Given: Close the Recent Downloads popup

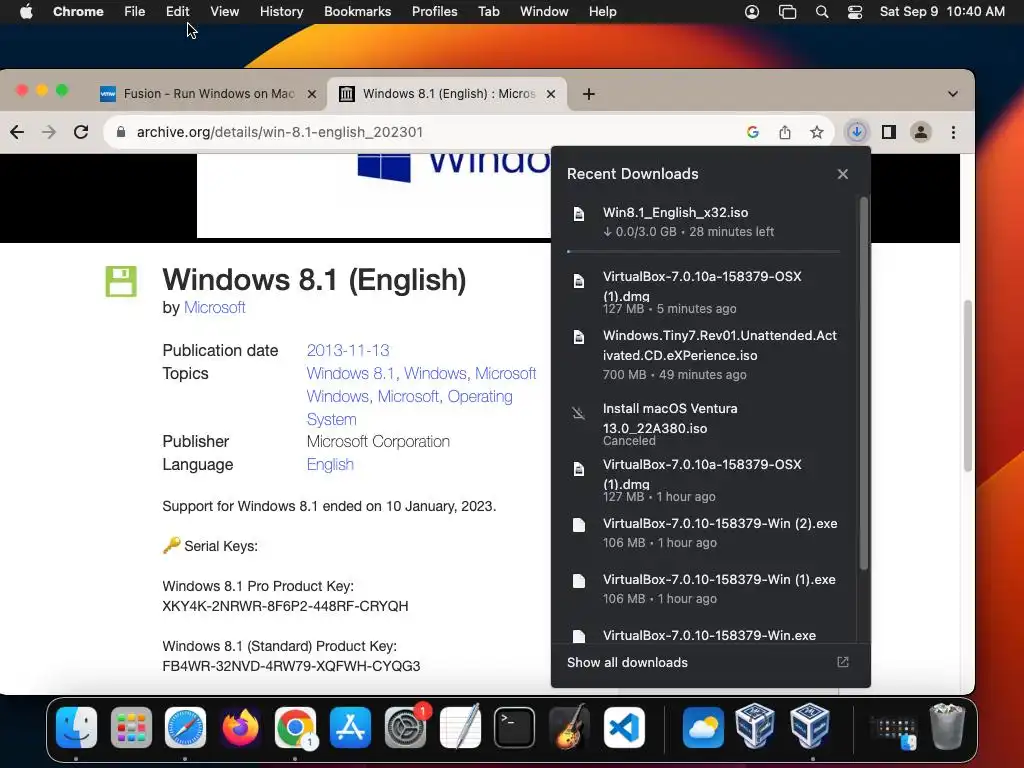Looking at the screenshot, I should (x=842, y=174).
